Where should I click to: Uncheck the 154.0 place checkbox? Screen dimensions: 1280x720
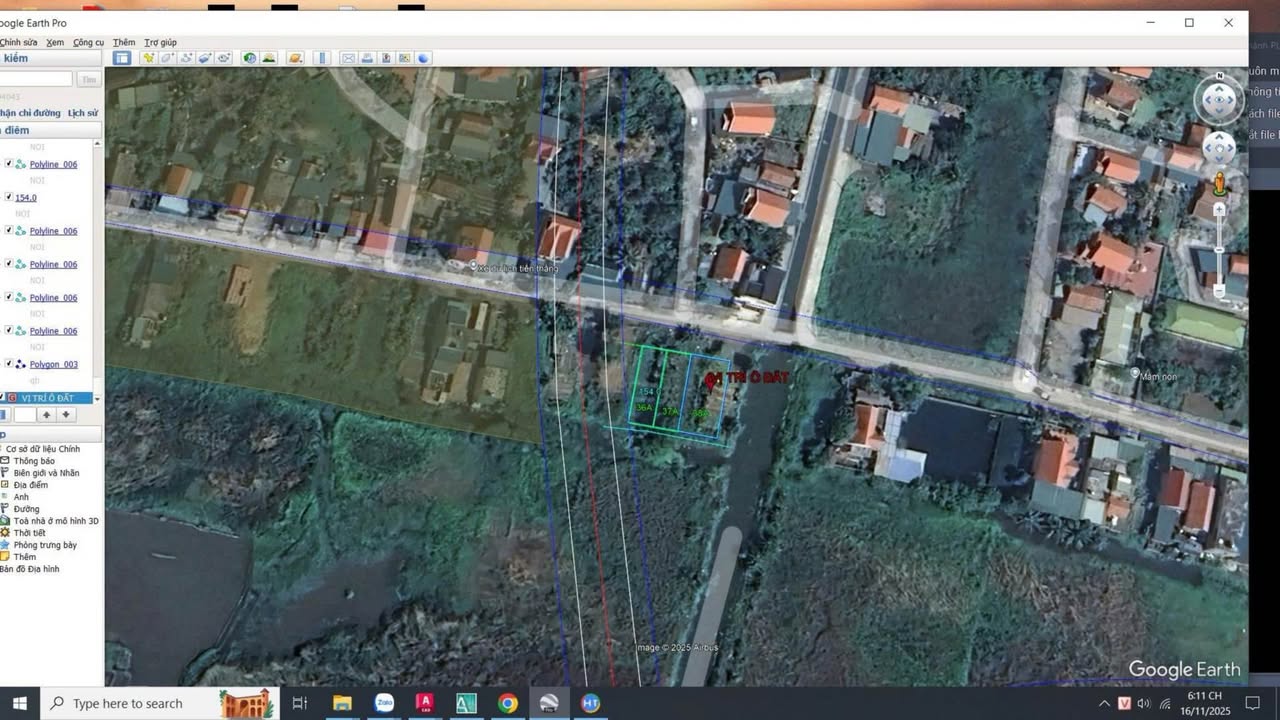(9, 197)
